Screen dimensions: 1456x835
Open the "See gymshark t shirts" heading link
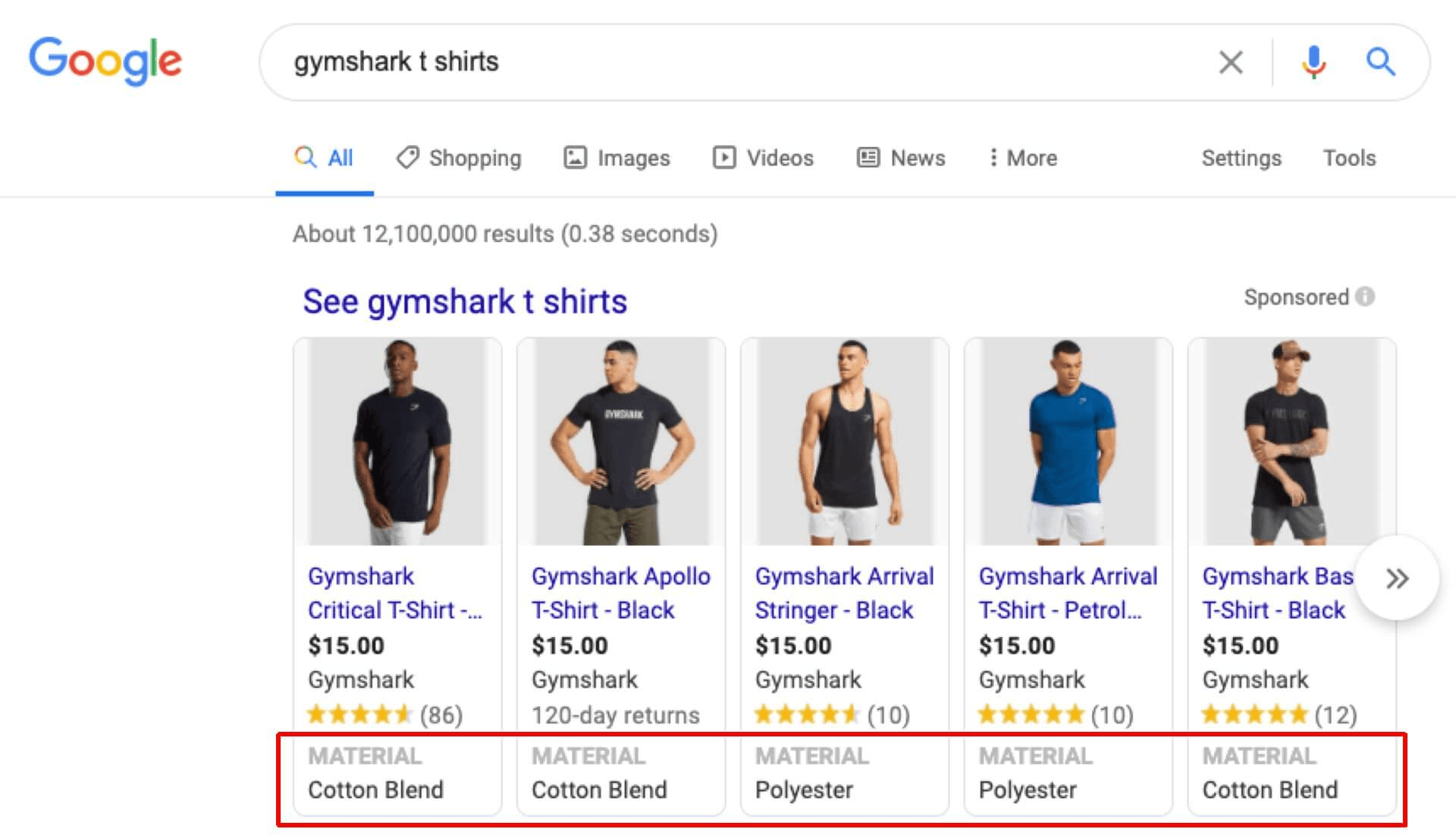coord(465,301)
